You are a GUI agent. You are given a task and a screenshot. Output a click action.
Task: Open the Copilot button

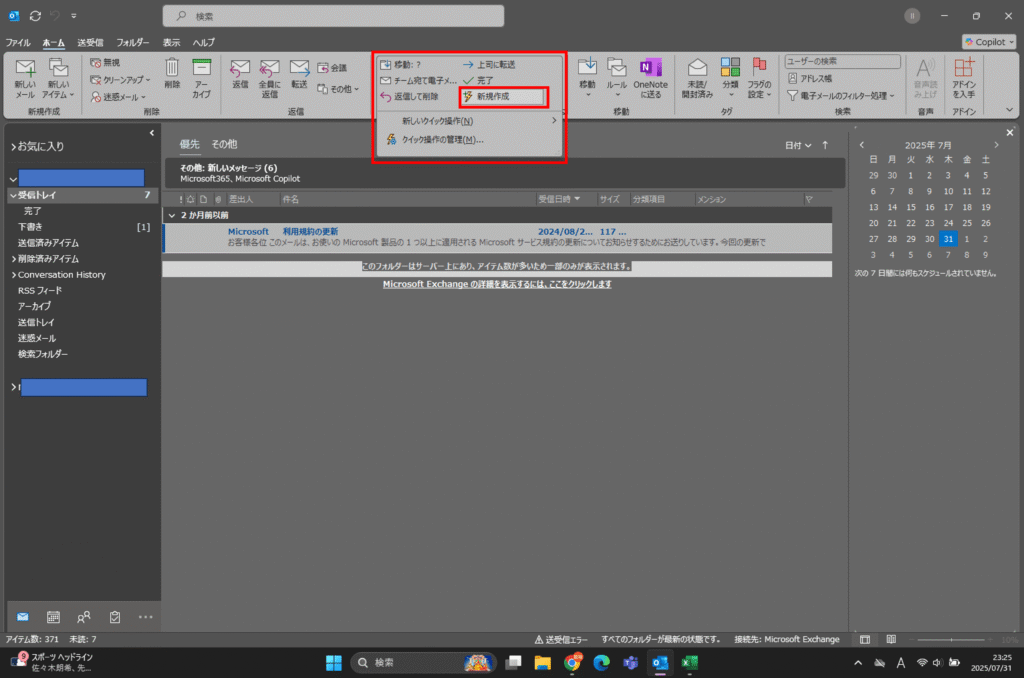(989, 42)
